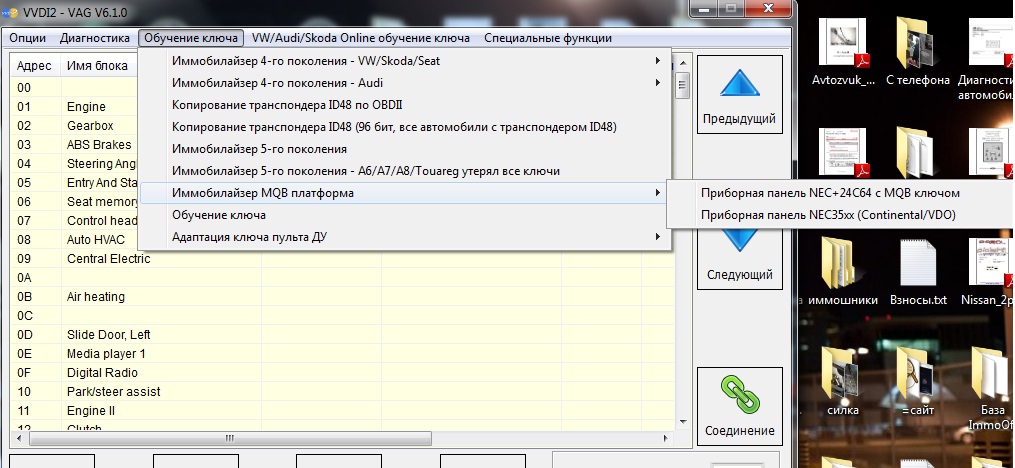Select the 09 Central Electric row
The image size is (1015, 468).
pyautogui.click(x=342, y=259)
